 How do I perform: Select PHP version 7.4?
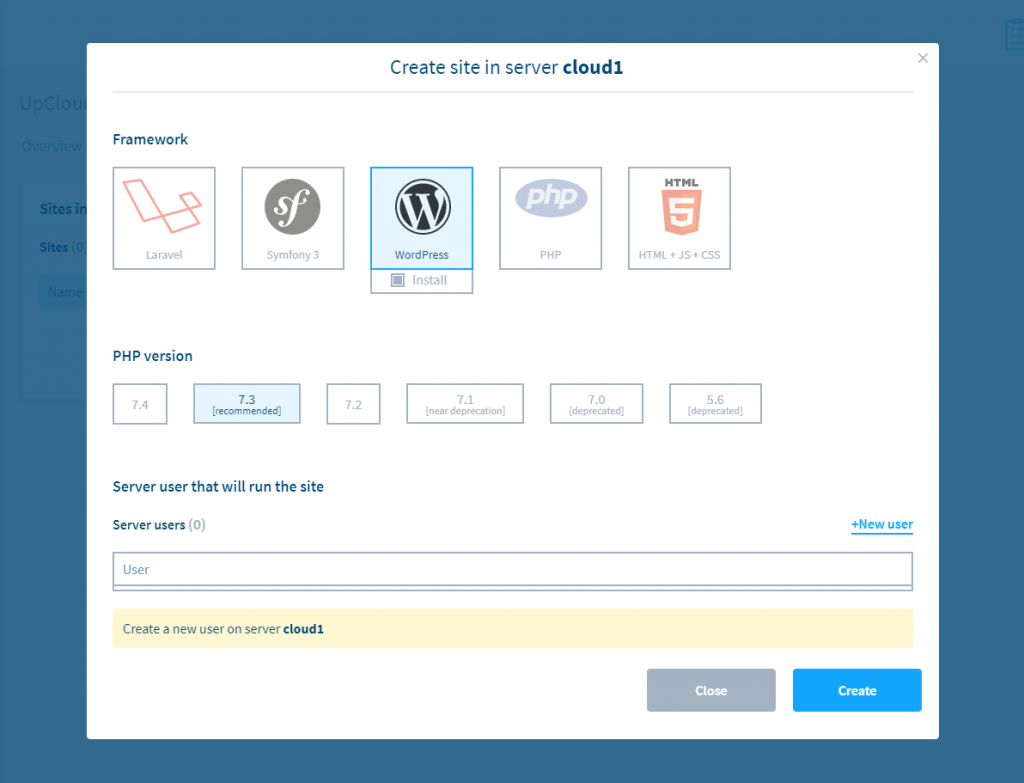[x=140, y=403]
